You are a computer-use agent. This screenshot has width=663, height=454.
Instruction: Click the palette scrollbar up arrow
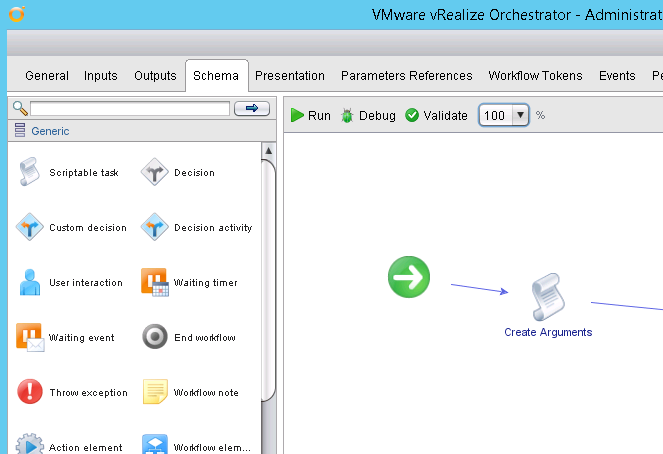pyautogui.click(x=268, y=150)
